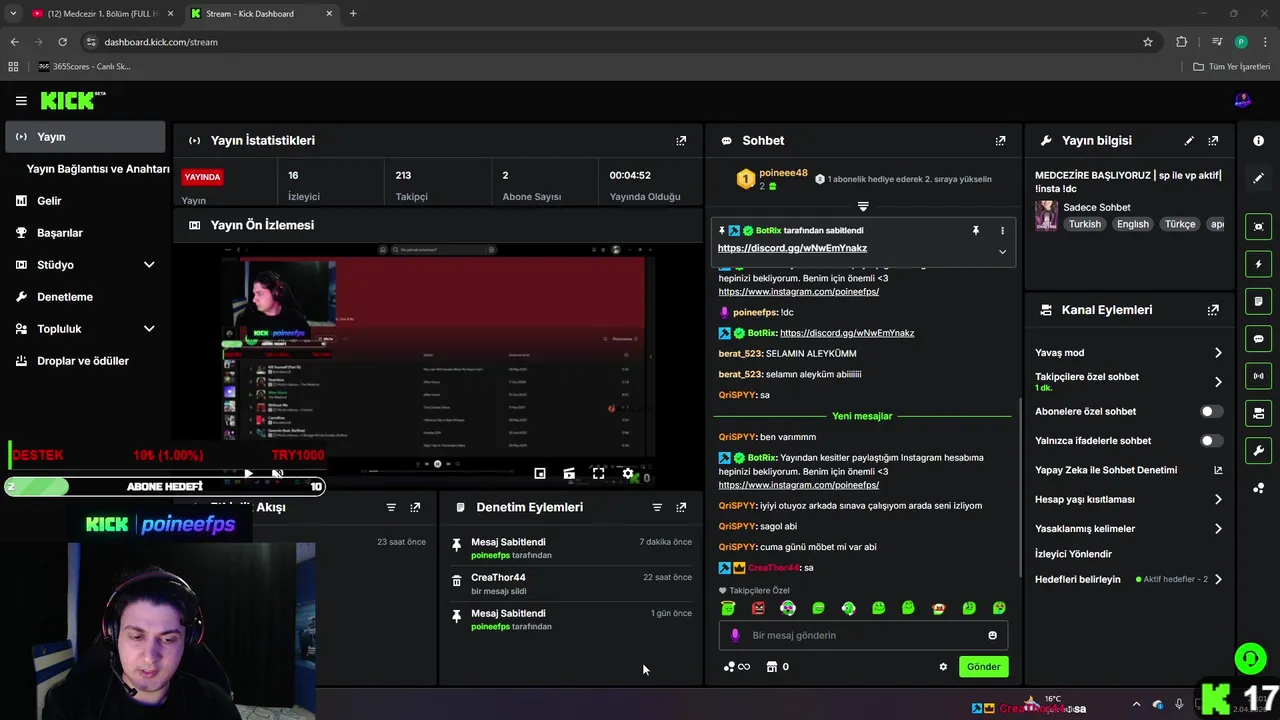Open Başarılar in the sidebar

[59, 233]
